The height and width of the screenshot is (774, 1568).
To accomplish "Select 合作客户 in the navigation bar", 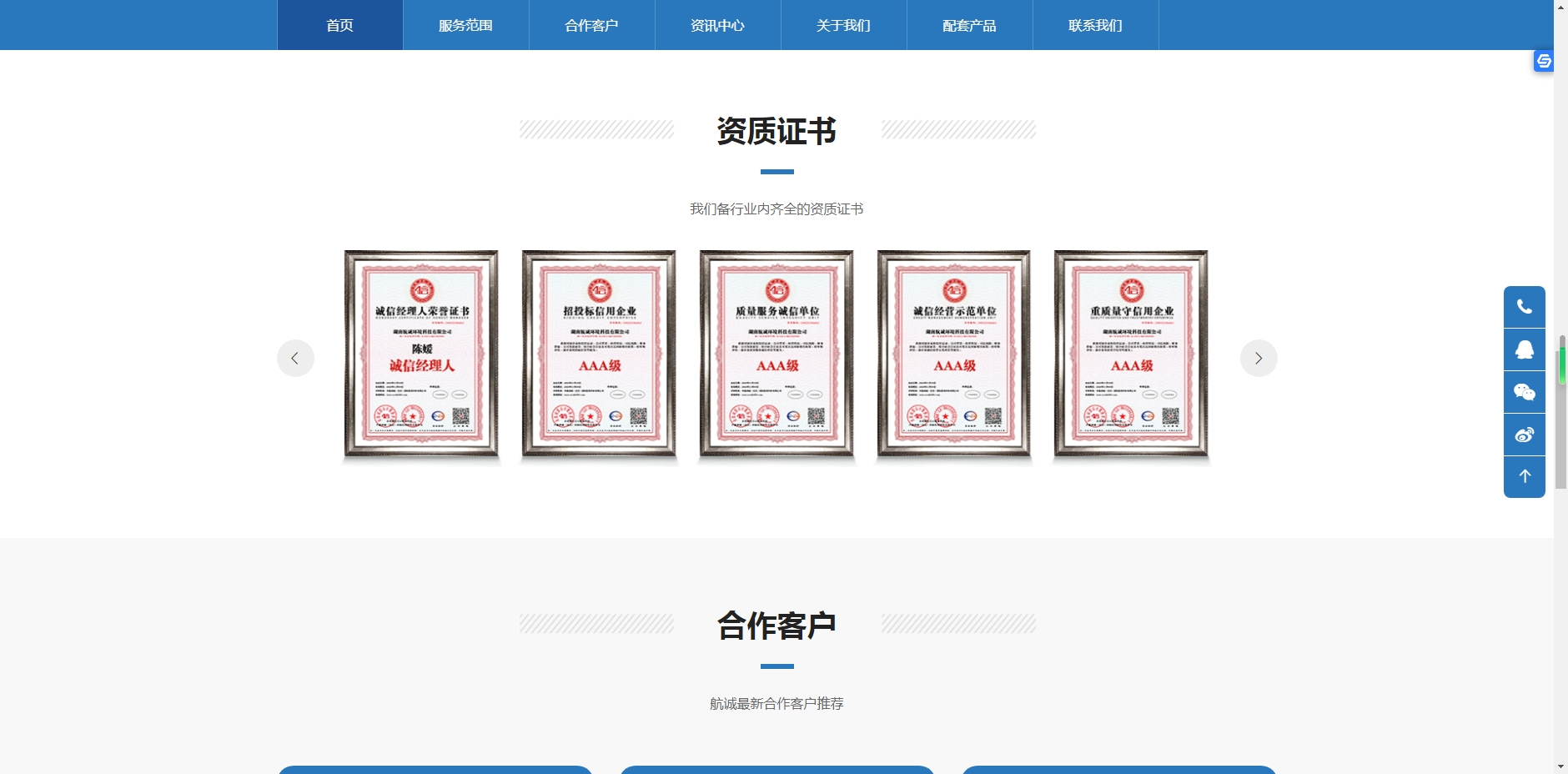I will pyautogui.click(x=591, y=26).
